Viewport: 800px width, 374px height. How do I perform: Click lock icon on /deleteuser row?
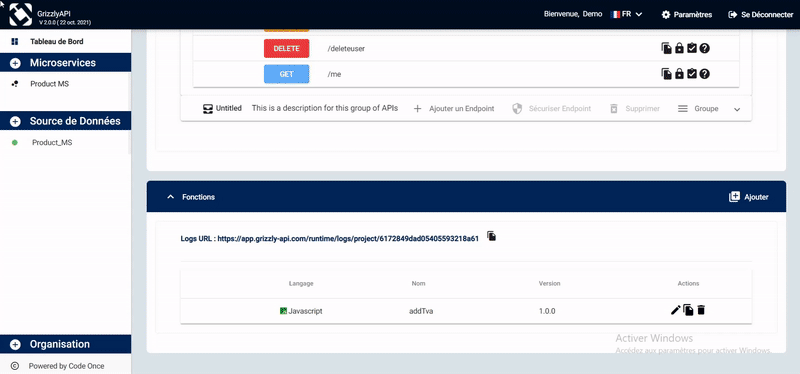(679, 48)
